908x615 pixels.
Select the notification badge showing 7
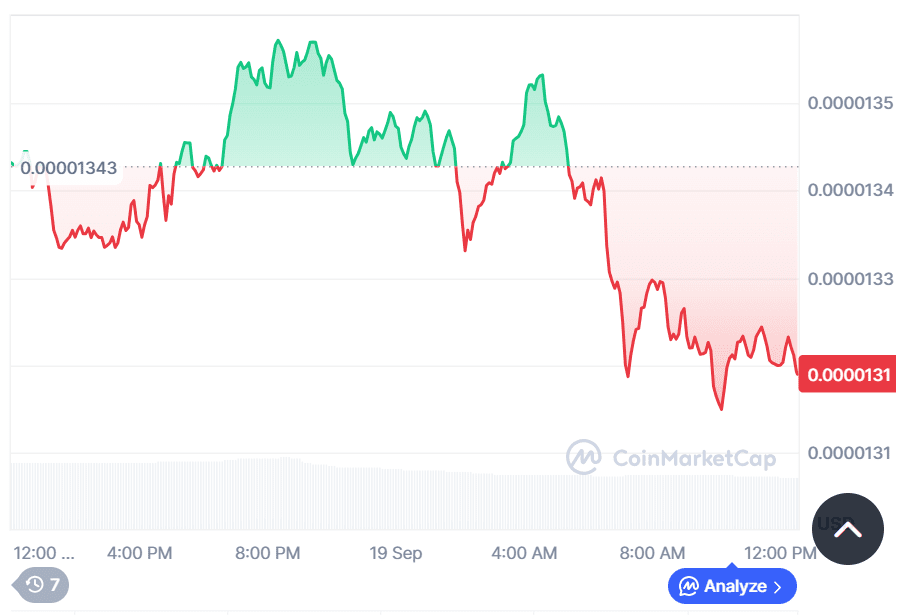[x=51, y=586]
